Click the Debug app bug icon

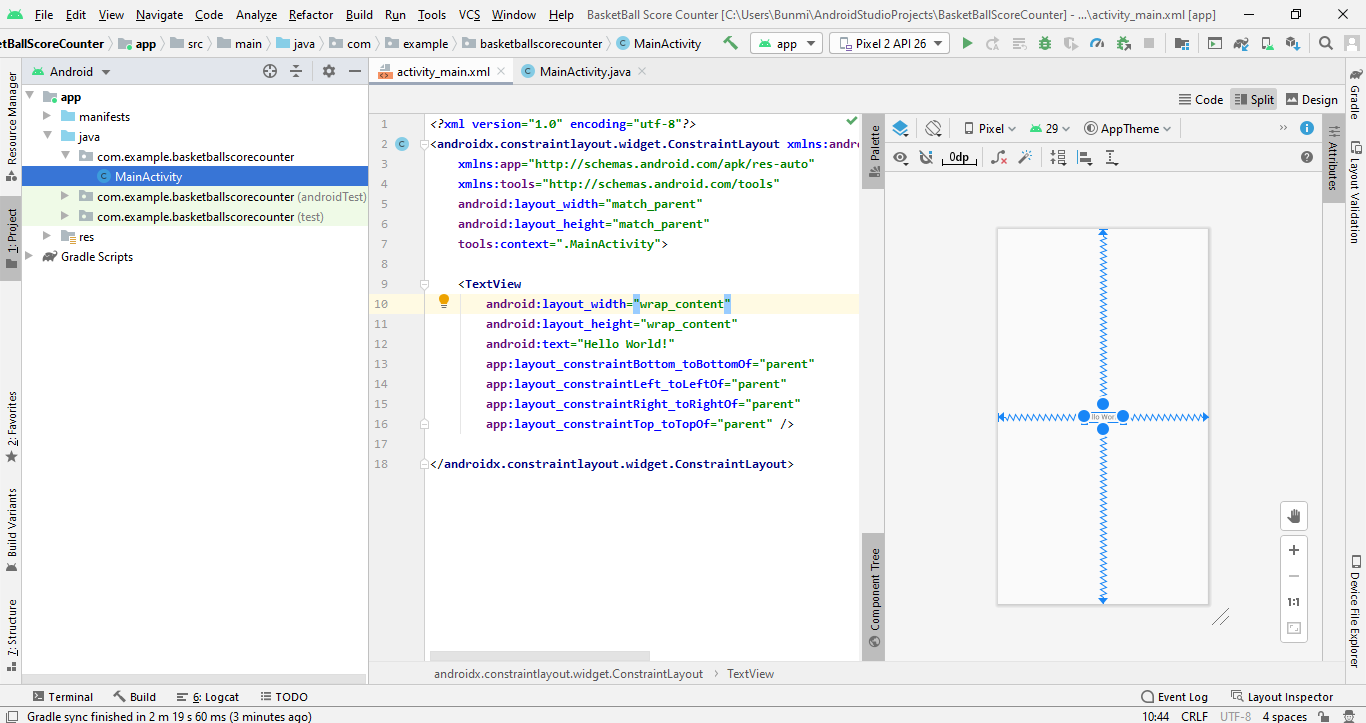pyautogui.click(x=1045, y=43)
